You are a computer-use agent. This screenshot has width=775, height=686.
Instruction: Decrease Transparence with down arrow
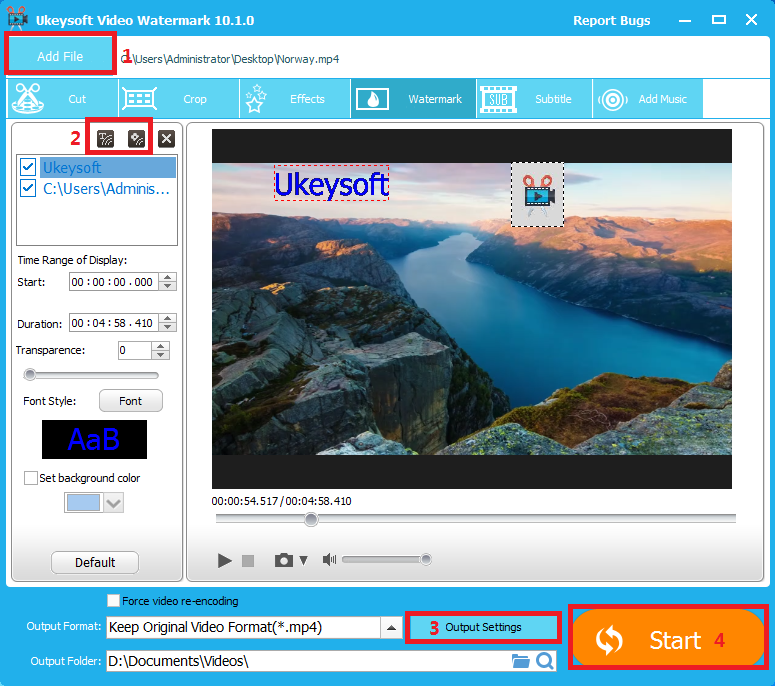161,355
